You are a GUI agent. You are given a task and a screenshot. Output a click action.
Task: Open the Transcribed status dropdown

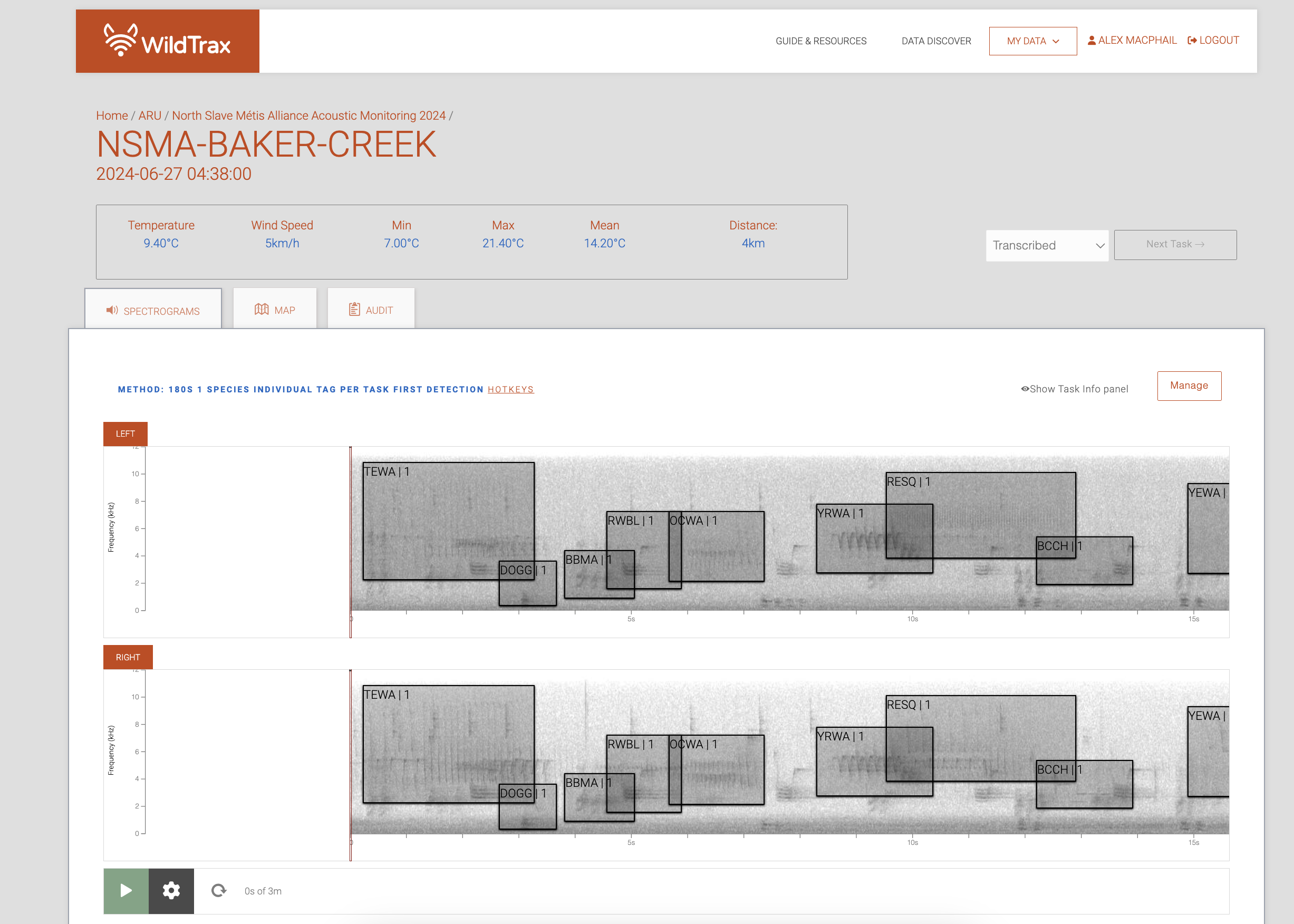1047,245
